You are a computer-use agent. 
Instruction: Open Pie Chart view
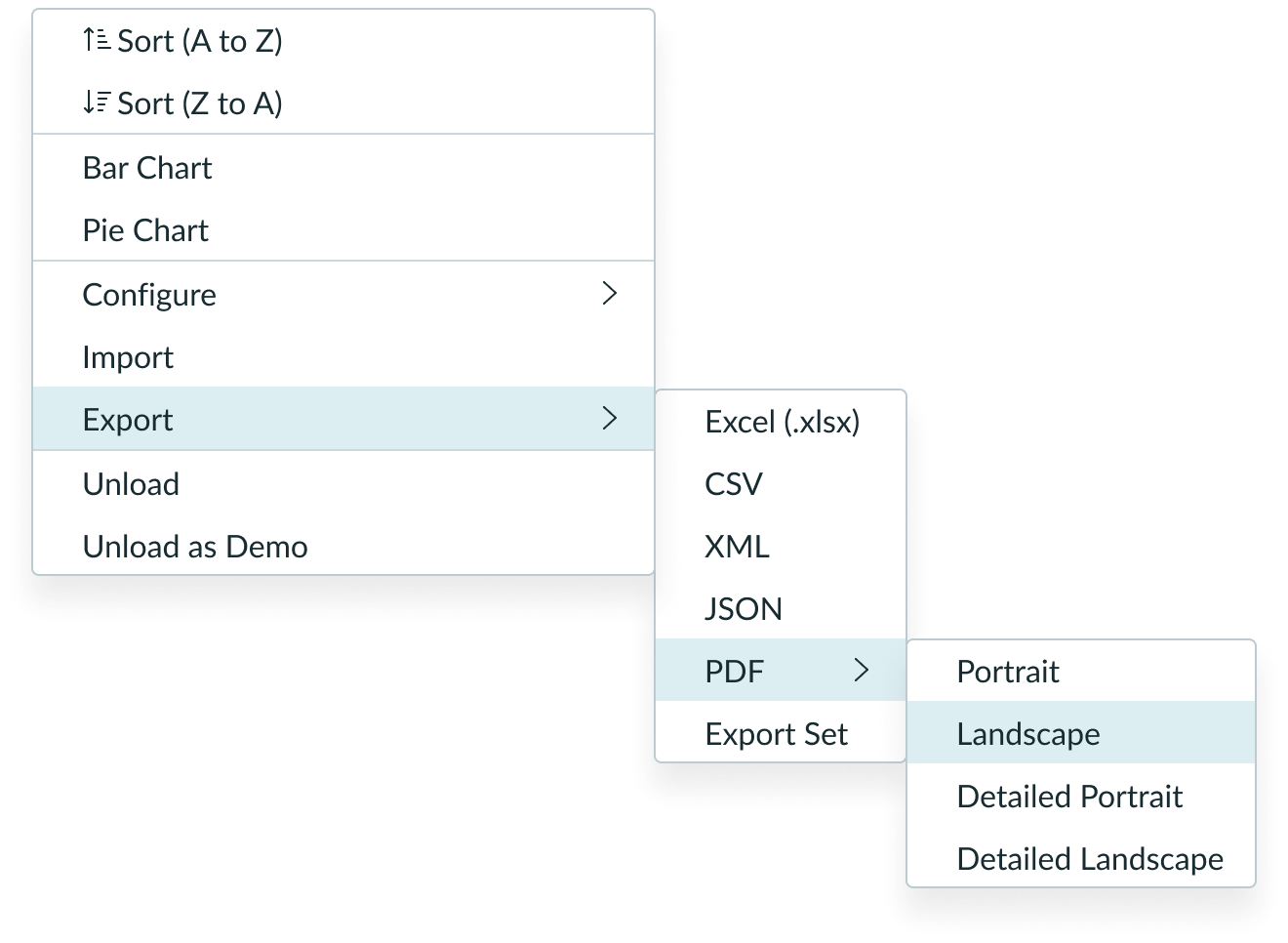coord(144,230)
